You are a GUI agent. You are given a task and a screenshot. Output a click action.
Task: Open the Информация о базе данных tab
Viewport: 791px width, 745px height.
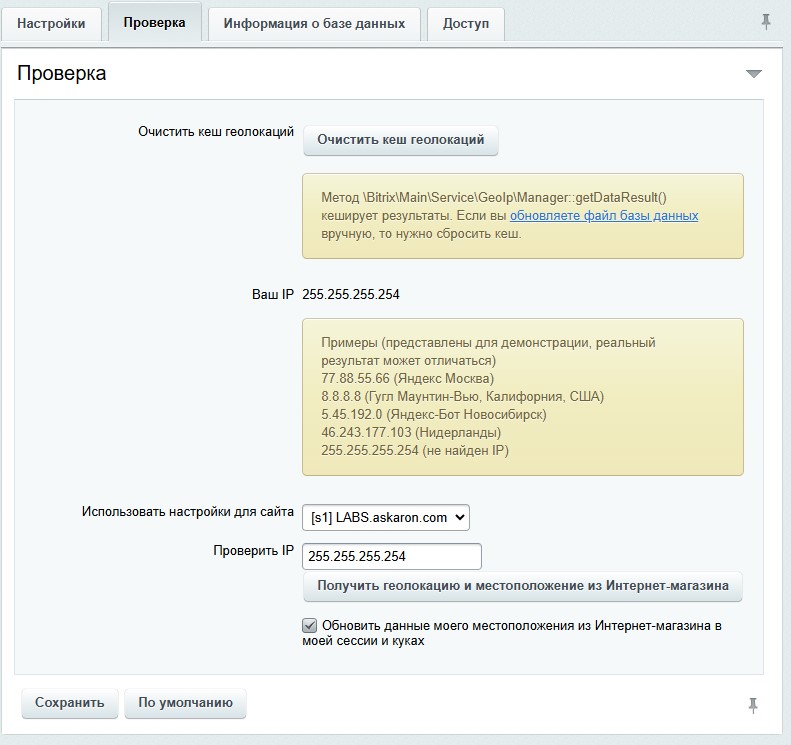[314, 24]
